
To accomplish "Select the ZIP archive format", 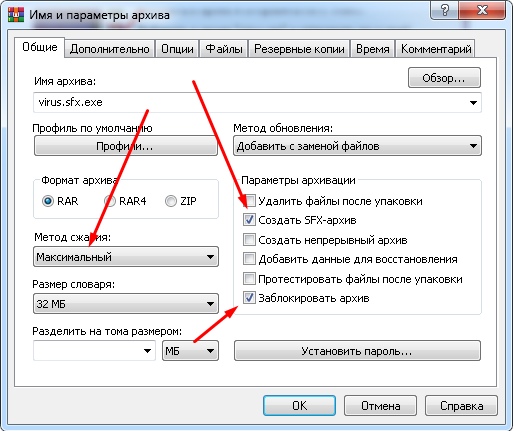I will (x=171, y=201).
